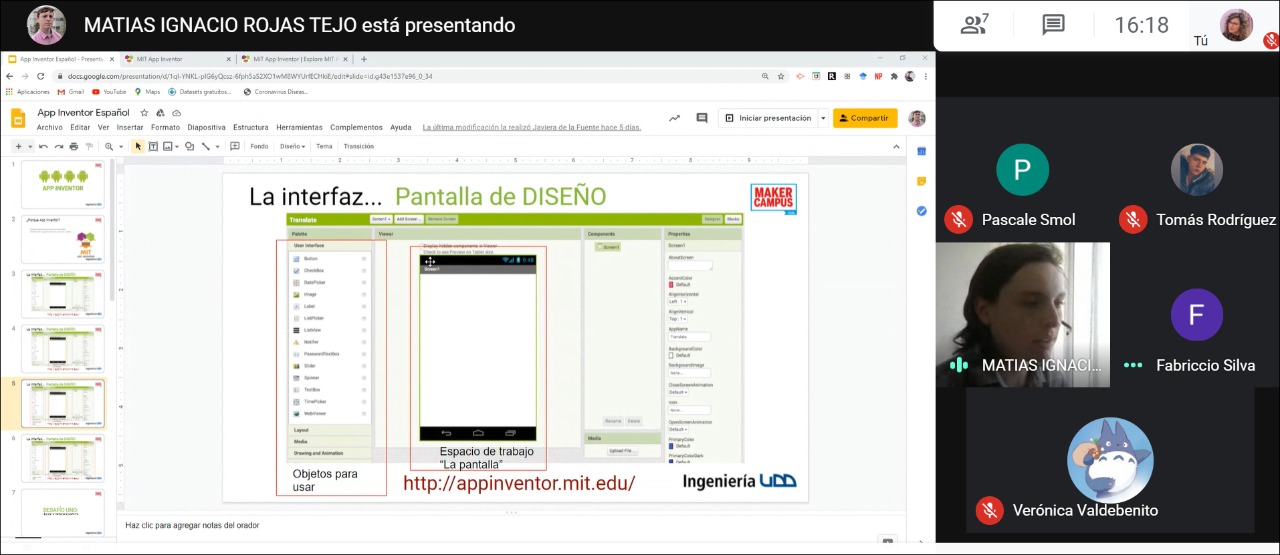
Task: Open the activity dashboard trend icon
Action: (674, 118)
